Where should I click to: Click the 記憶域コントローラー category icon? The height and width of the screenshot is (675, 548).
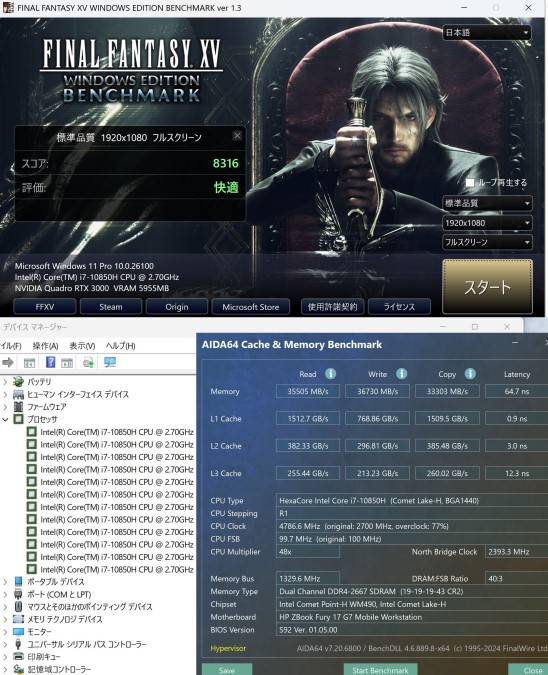point(18,669)
